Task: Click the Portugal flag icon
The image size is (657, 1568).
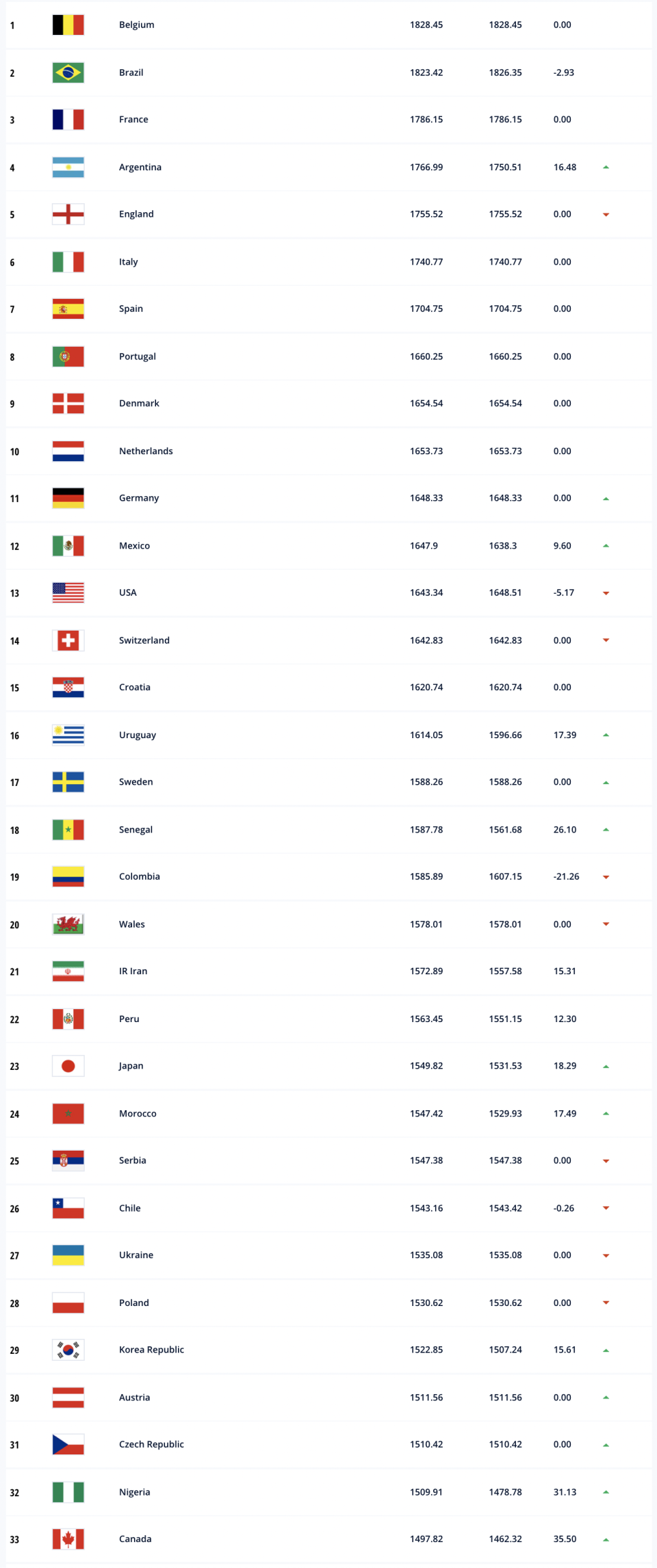Action: [x=68, y=356]
